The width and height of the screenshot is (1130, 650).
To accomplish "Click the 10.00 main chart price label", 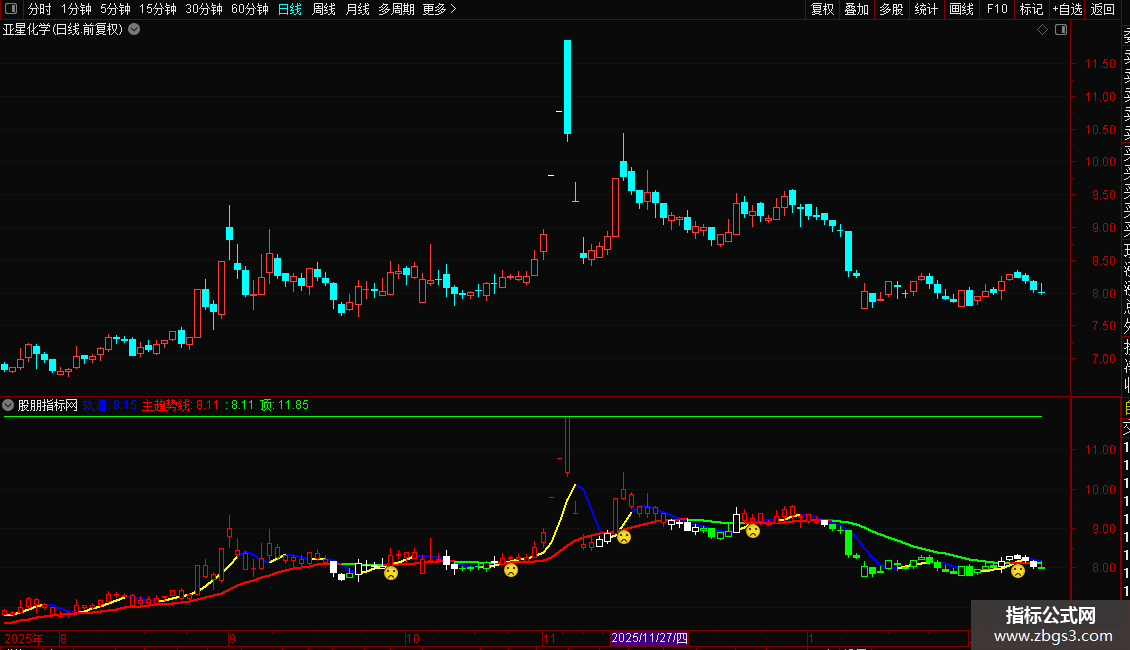I will (1100, 161).
